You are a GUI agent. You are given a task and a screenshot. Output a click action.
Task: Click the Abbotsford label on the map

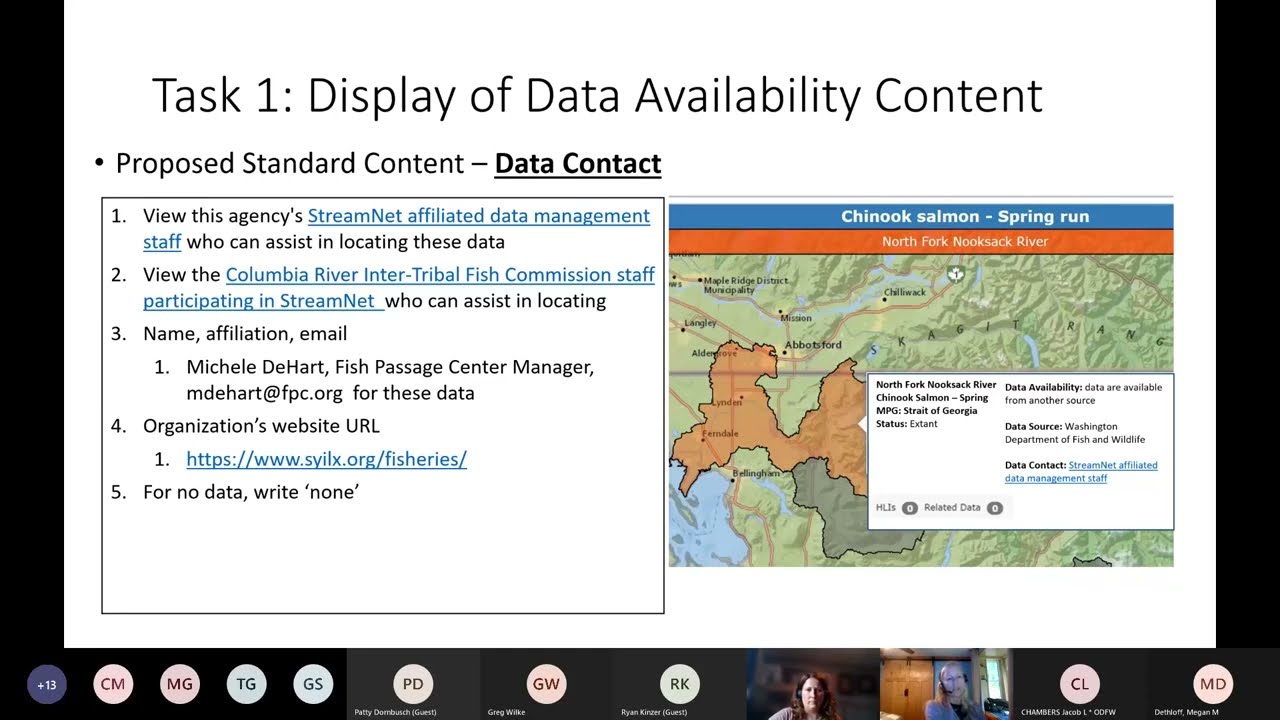[x=814, y=345]
